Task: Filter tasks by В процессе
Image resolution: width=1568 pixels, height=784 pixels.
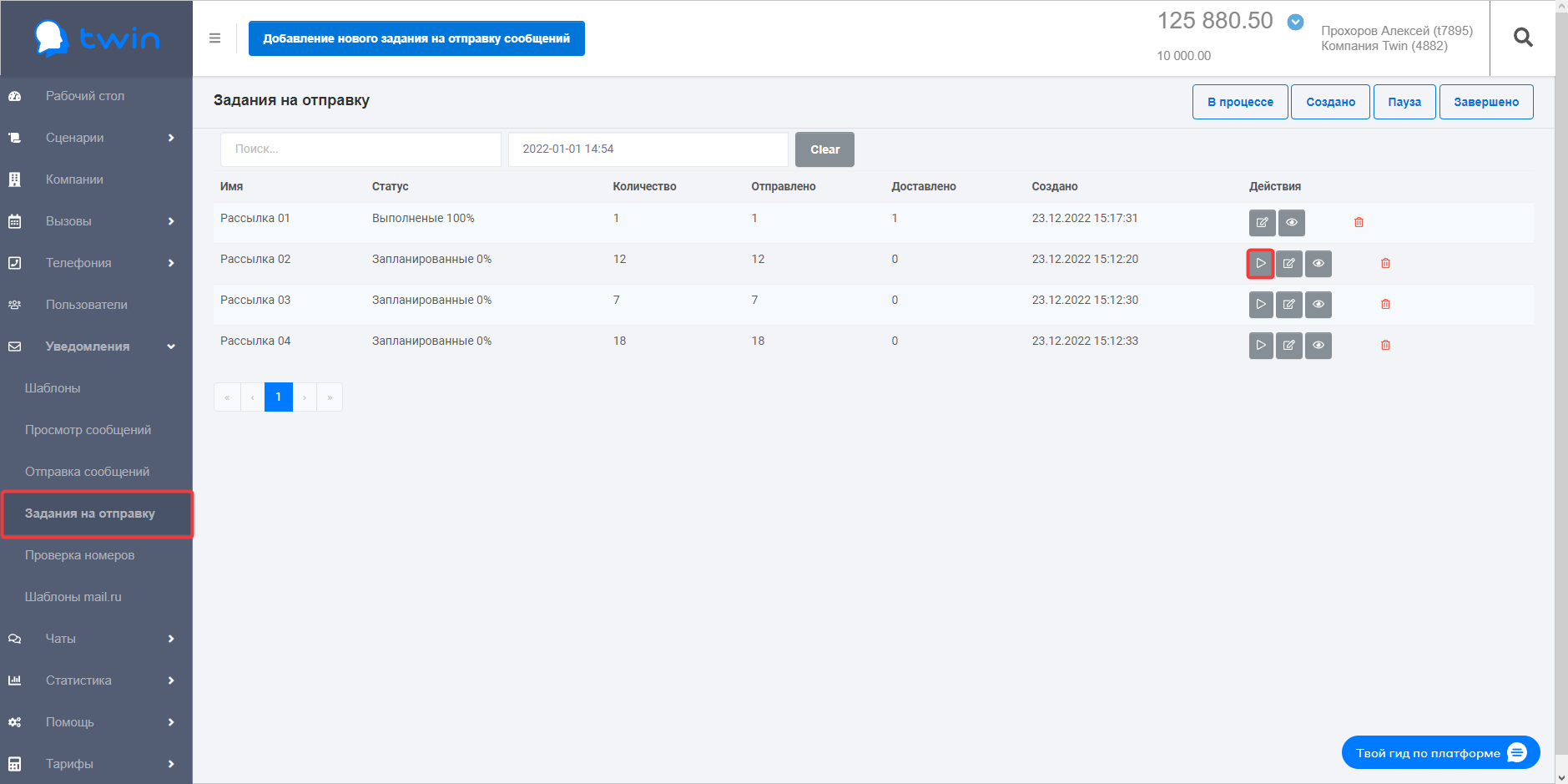Action: [1240, 102]
